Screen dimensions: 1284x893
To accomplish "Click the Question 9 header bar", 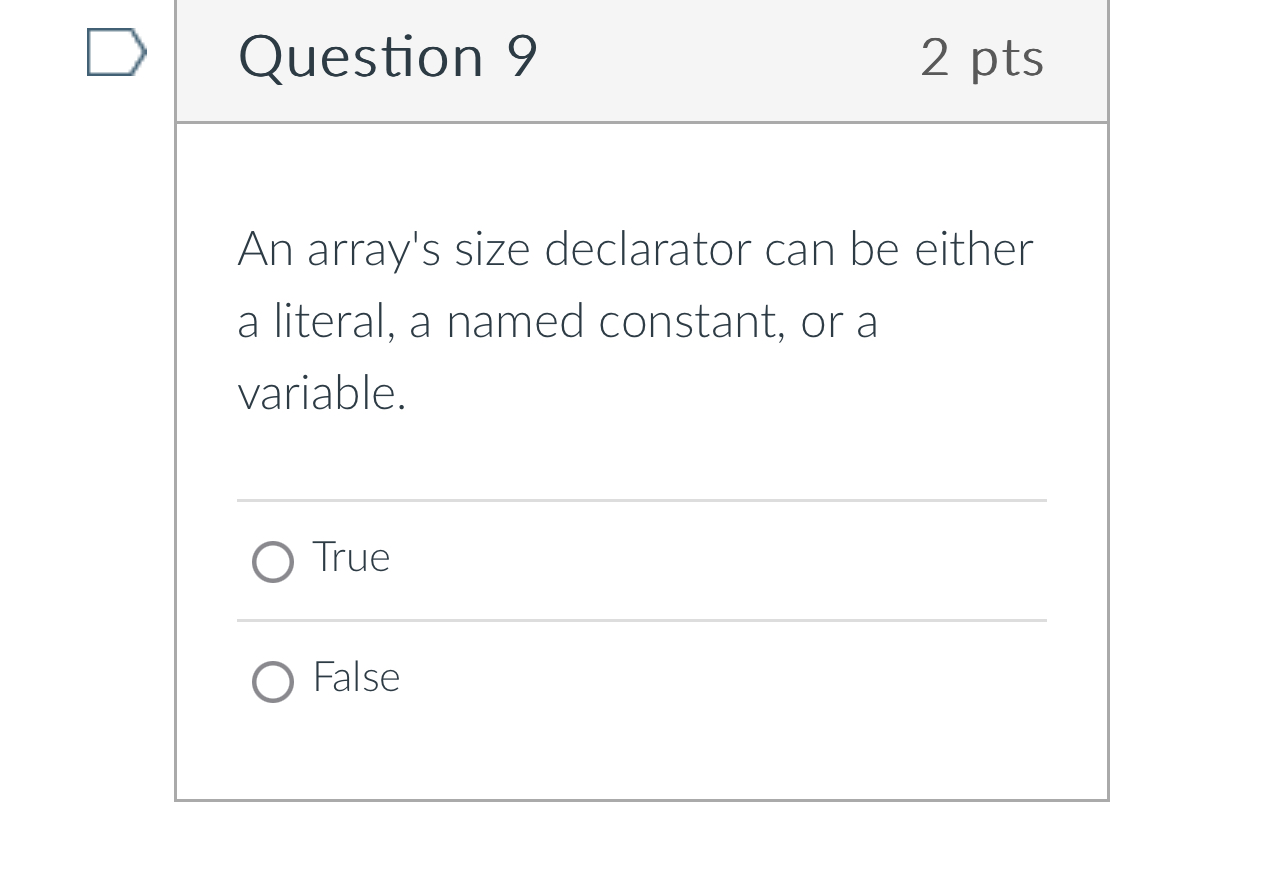I will pos(642,58).
